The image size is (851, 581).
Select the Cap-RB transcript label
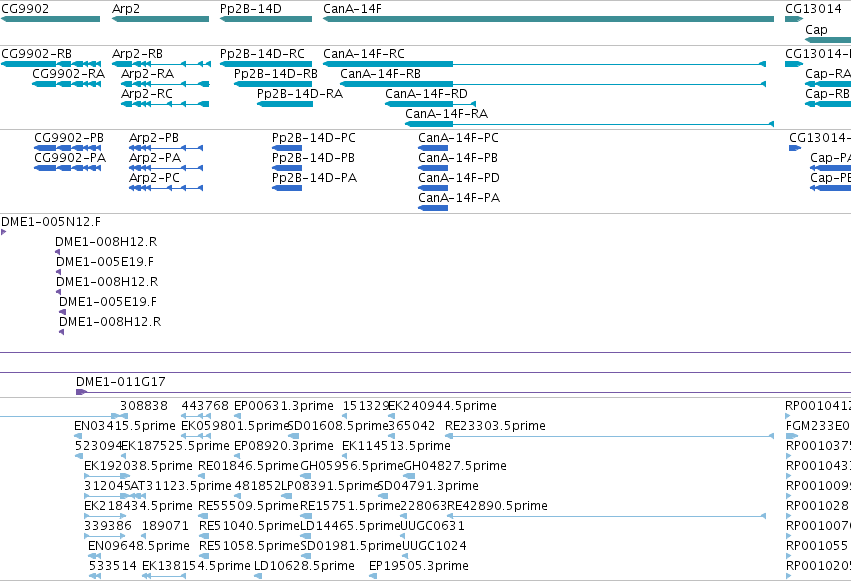tap(828, 94)
